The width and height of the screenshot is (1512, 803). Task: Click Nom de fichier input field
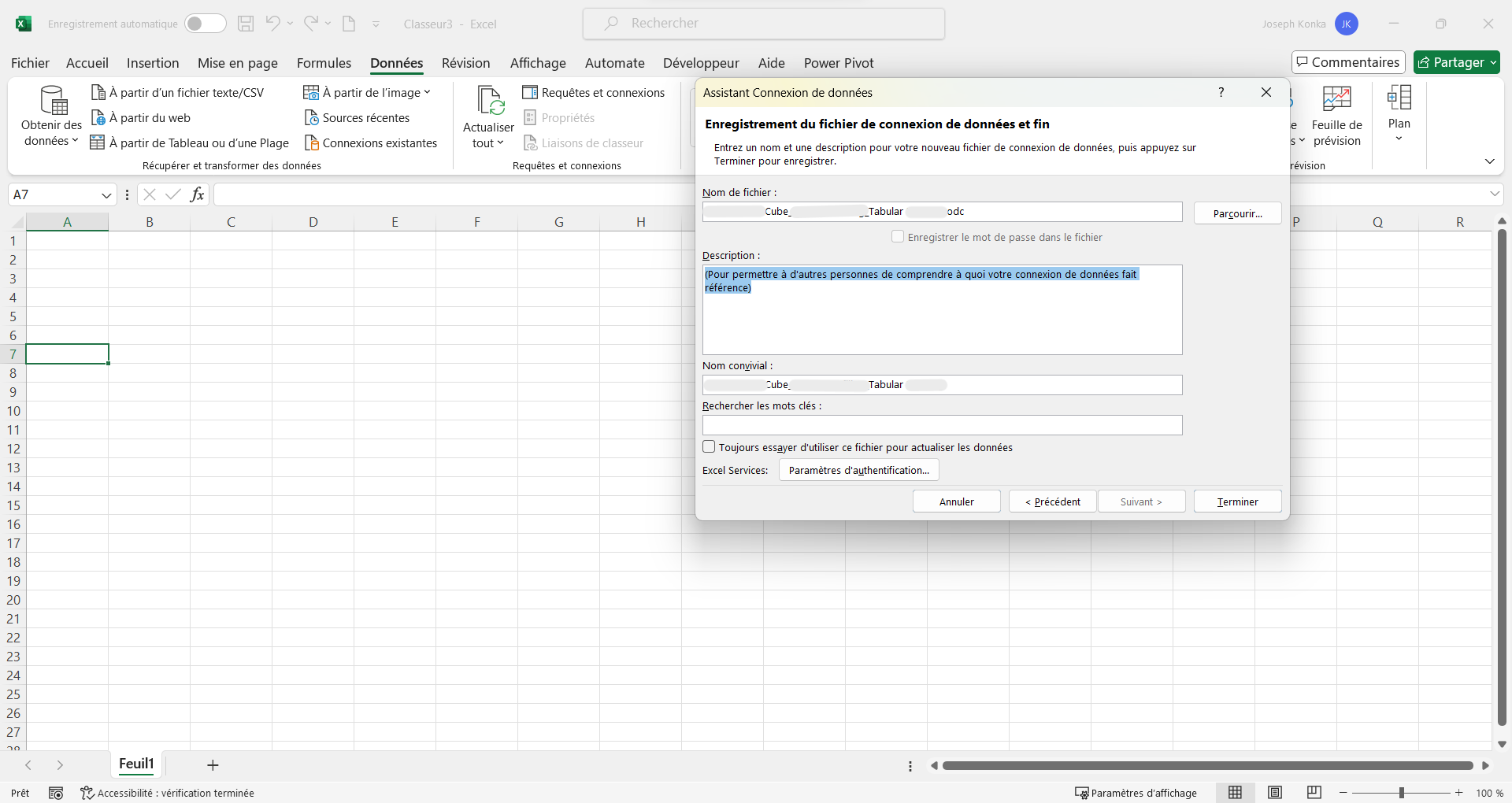pyautogui.click(x=942, y=212)
